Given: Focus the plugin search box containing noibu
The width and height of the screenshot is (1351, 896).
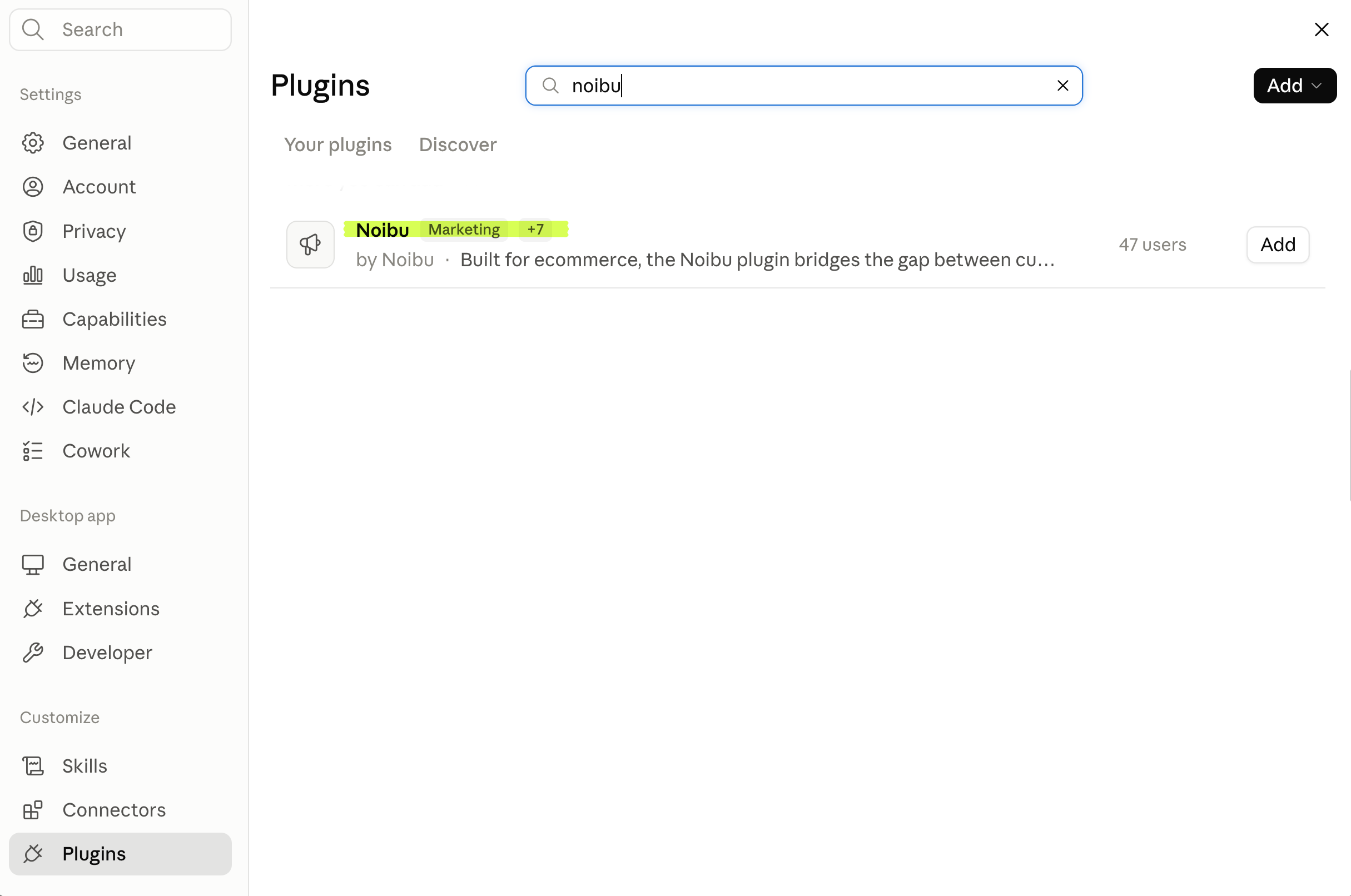Looking at the screenshot, I should [x=803, y=86].
